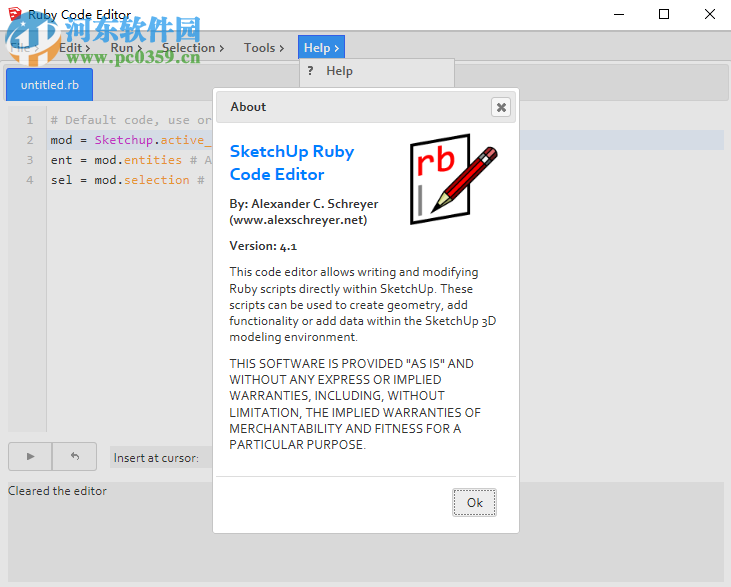Close the Ruby Code Editor window

[x=710, y=14]
